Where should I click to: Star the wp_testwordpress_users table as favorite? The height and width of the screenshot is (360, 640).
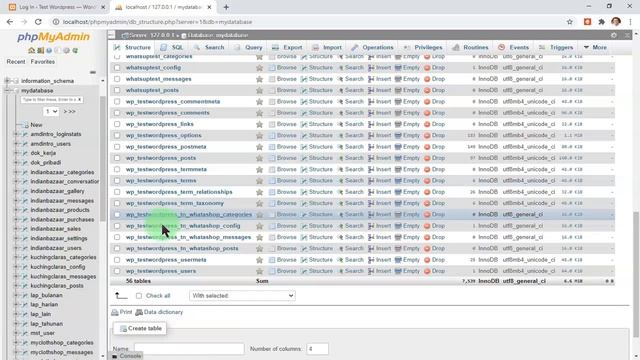(259, 271)
